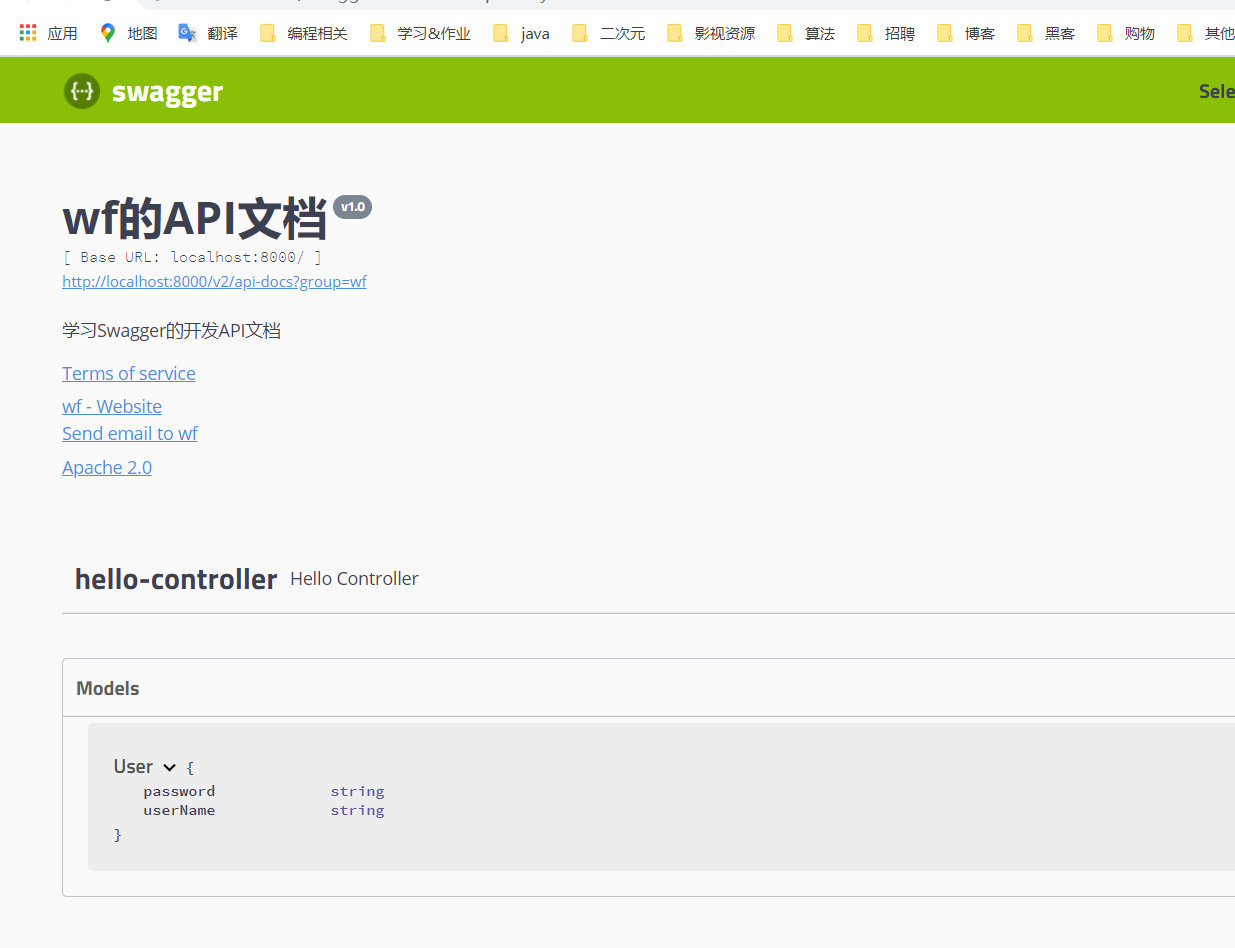Viewport: 1235px width, 948px height.
Task: Open the Apache 2.0 license link
Action: pos(107,467)
